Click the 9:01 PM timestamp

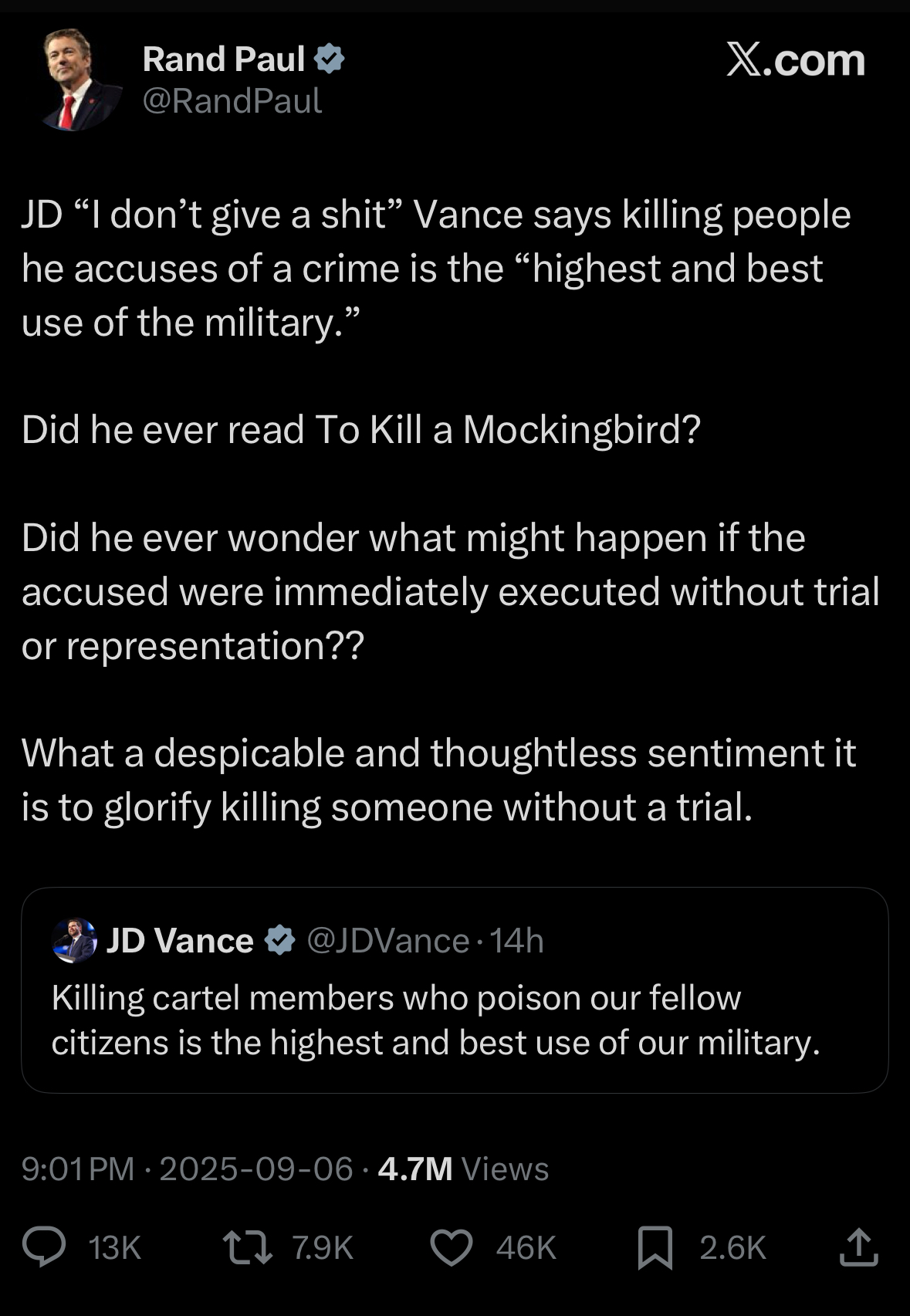pos(78,1169)
